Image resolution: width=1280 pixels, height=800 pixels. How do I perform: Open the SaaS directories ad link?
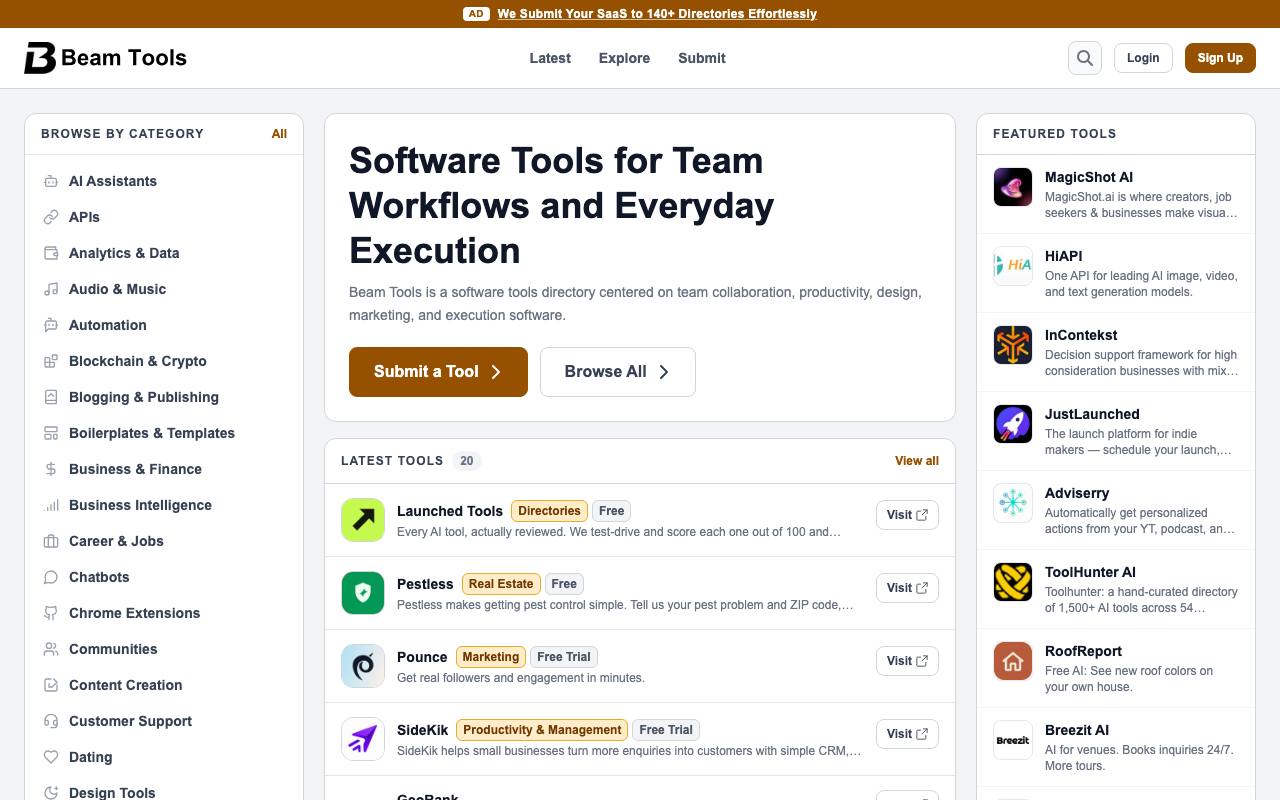[x=657, y=14]
